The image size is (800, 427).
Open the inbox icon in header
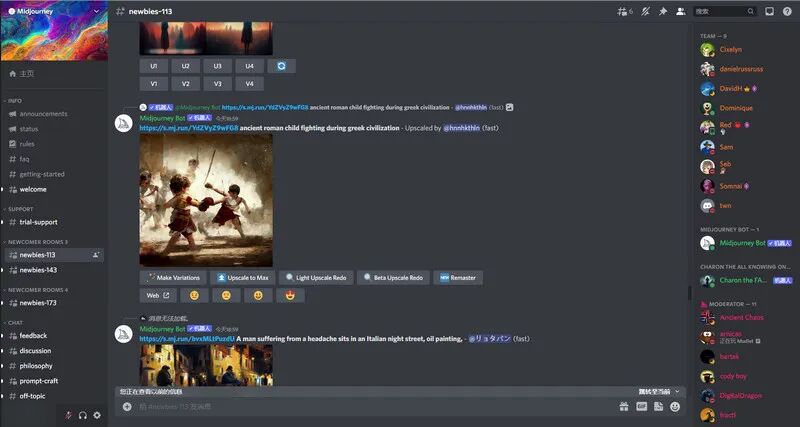(769, 11)
